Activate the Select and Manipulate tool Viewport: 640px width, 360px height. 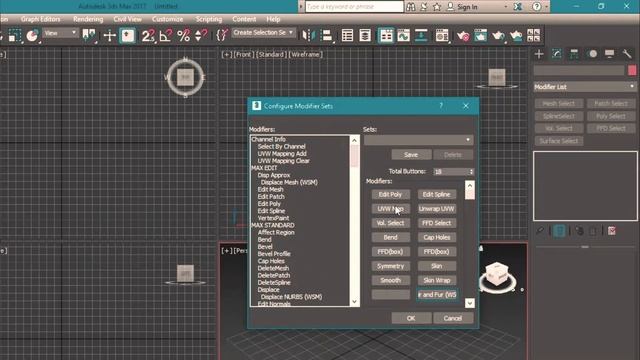click(x=109, y=36)
